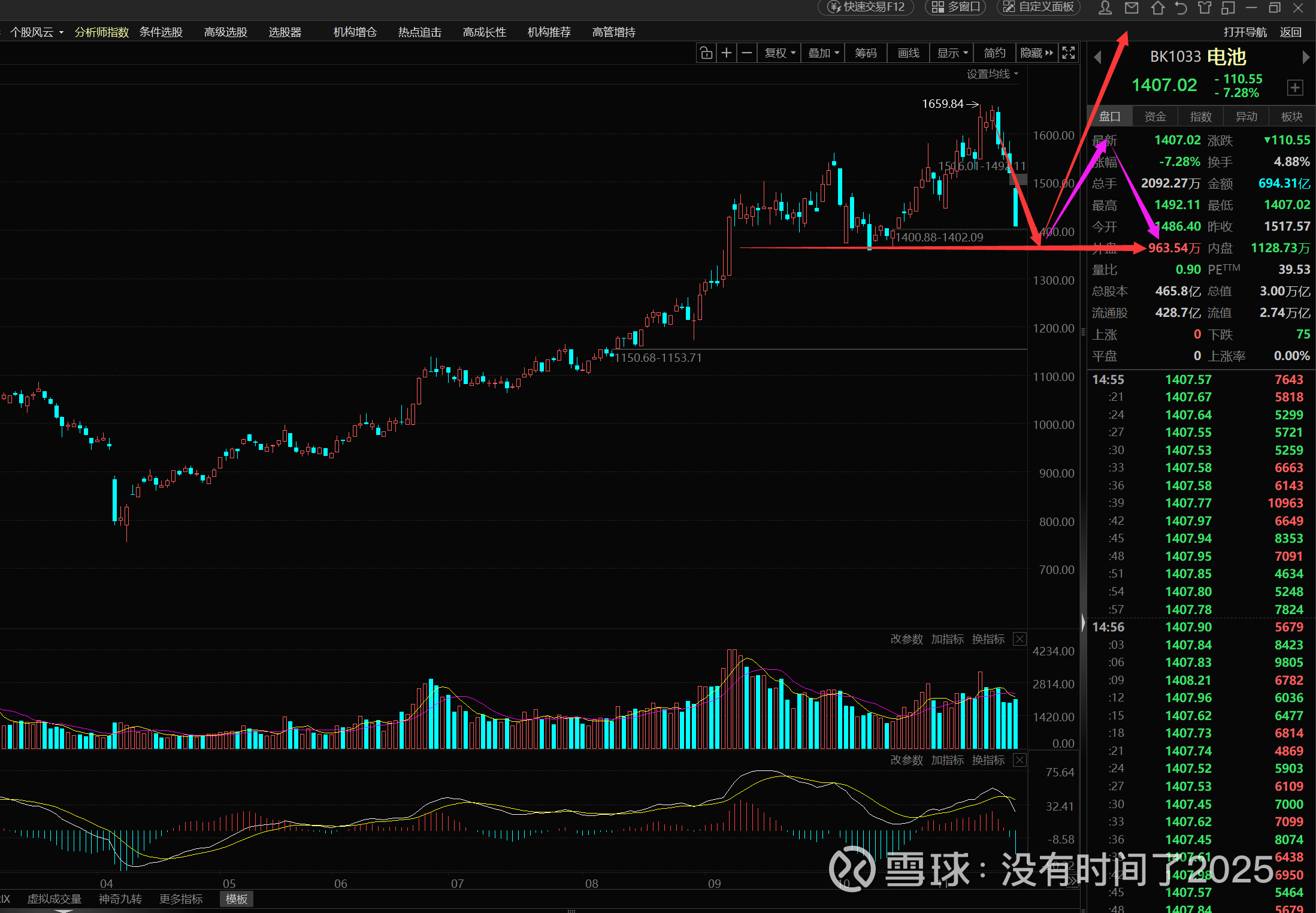Zoom out the chart with minus icon
This screenshot has height=913, width=1316.
click(746, 53)
